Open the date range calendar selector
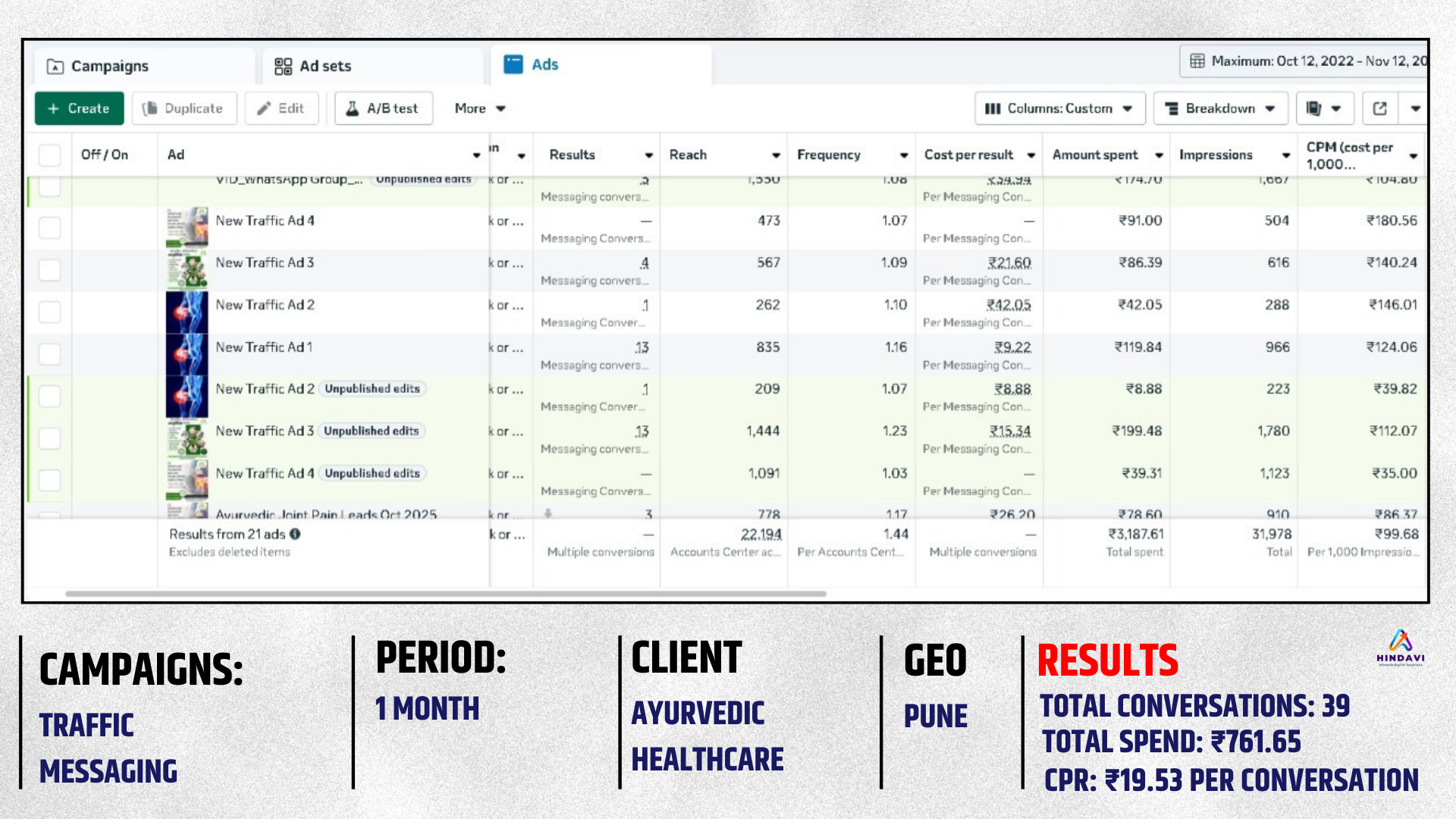This screenshot has width=1456, height=819. [x=1304, y=61]
